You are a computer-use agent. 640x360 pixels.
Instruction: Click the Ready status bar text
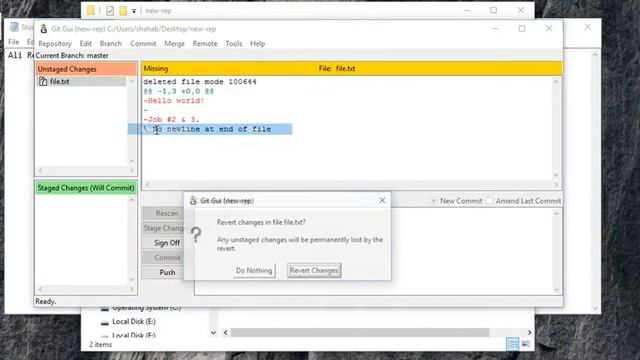pos(46,301)
